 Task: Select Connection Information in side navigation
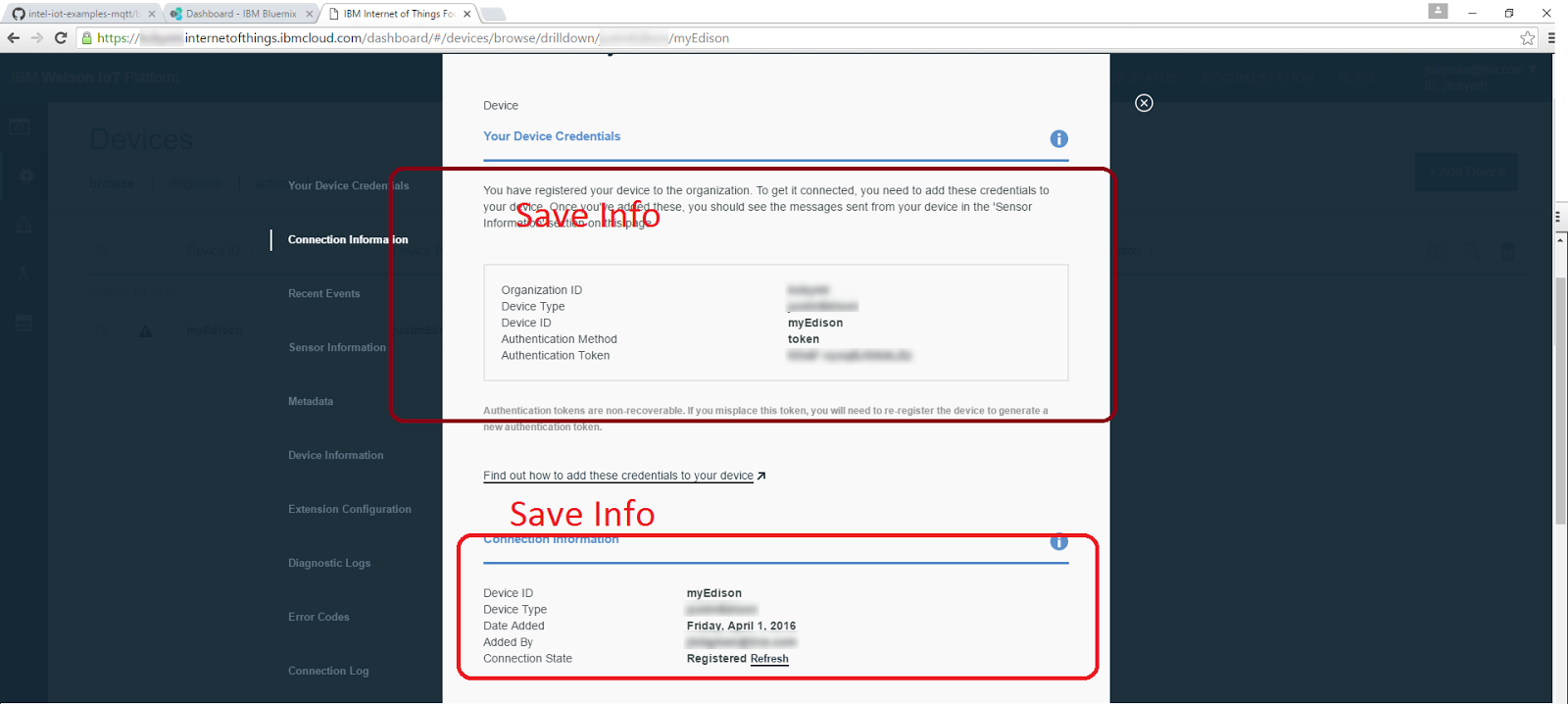pyautogui.click(x=348, y=239)
